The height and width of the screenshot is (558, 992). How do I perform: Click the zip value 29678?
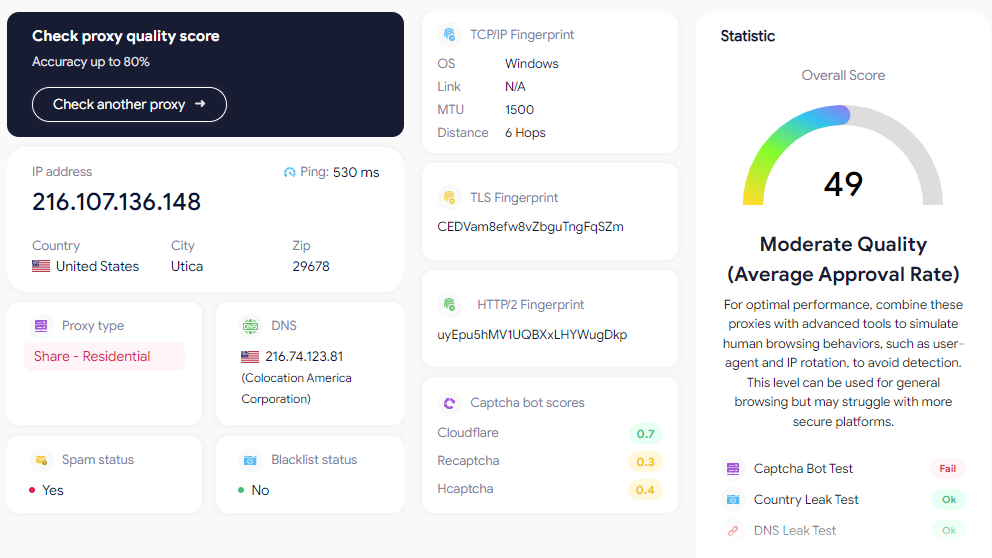(311, 266)
